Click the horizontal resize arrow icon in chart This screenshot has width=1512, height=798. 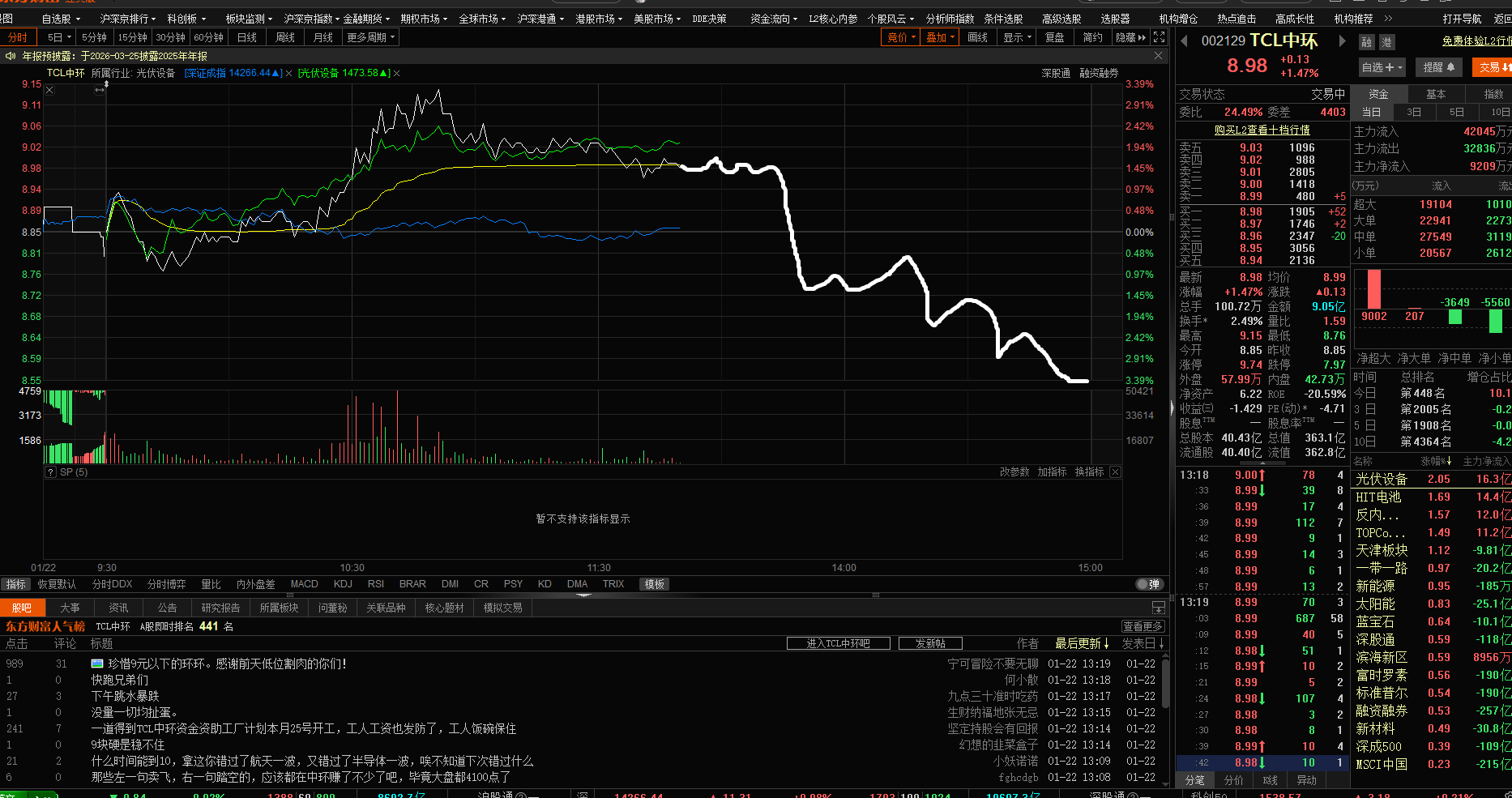click(100, 90)
